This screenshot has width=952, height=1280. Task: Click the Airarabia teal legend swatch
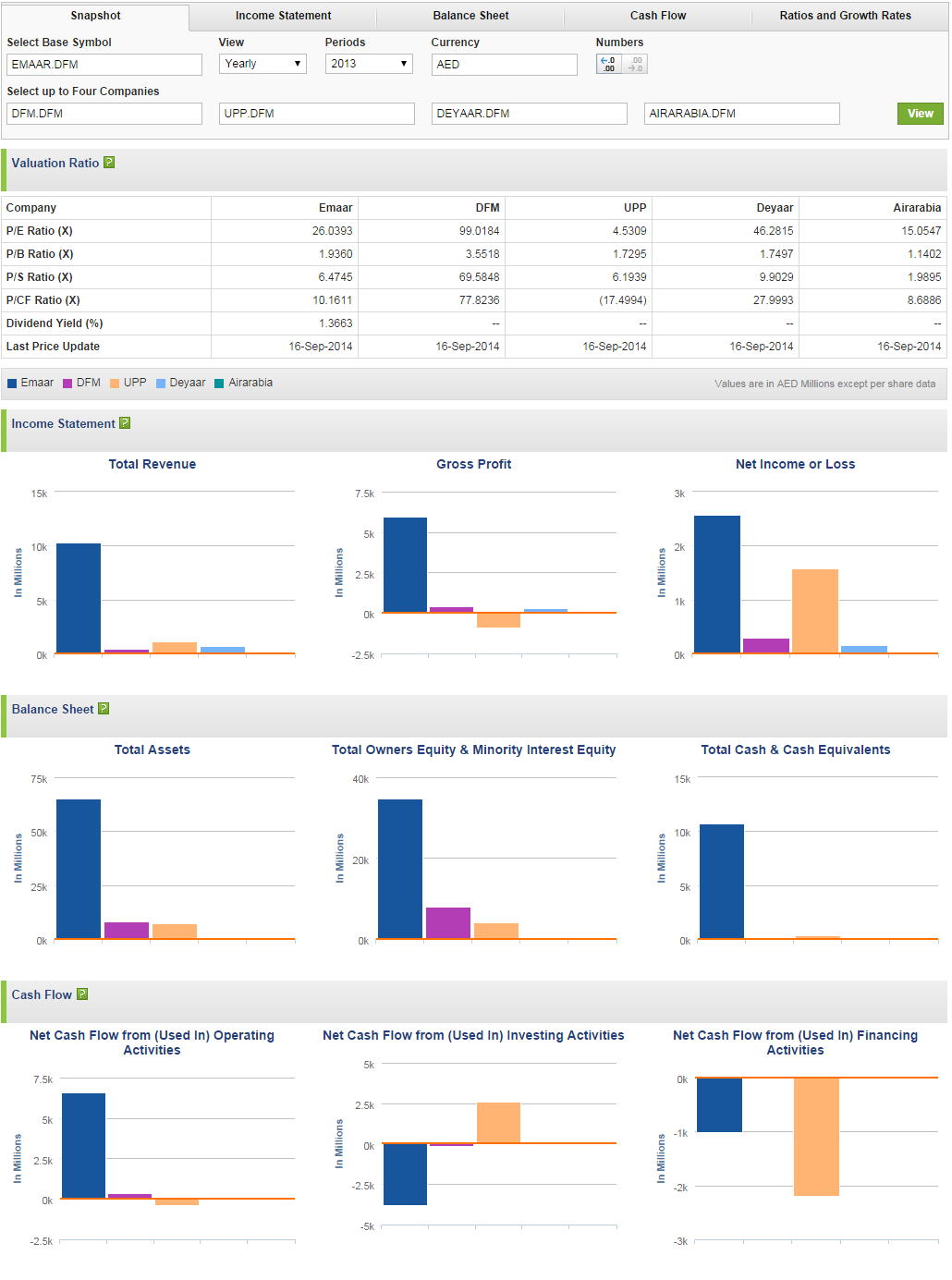point(219,384)
